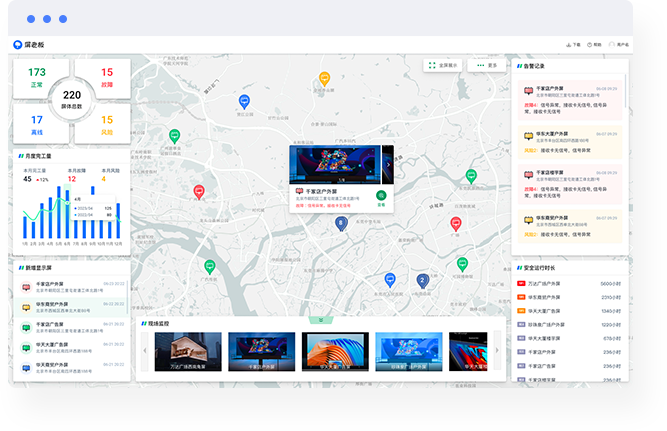Open the 万达广场 live monitoring thumbnail
Screen dimensions: 667x431
point(187,352)
